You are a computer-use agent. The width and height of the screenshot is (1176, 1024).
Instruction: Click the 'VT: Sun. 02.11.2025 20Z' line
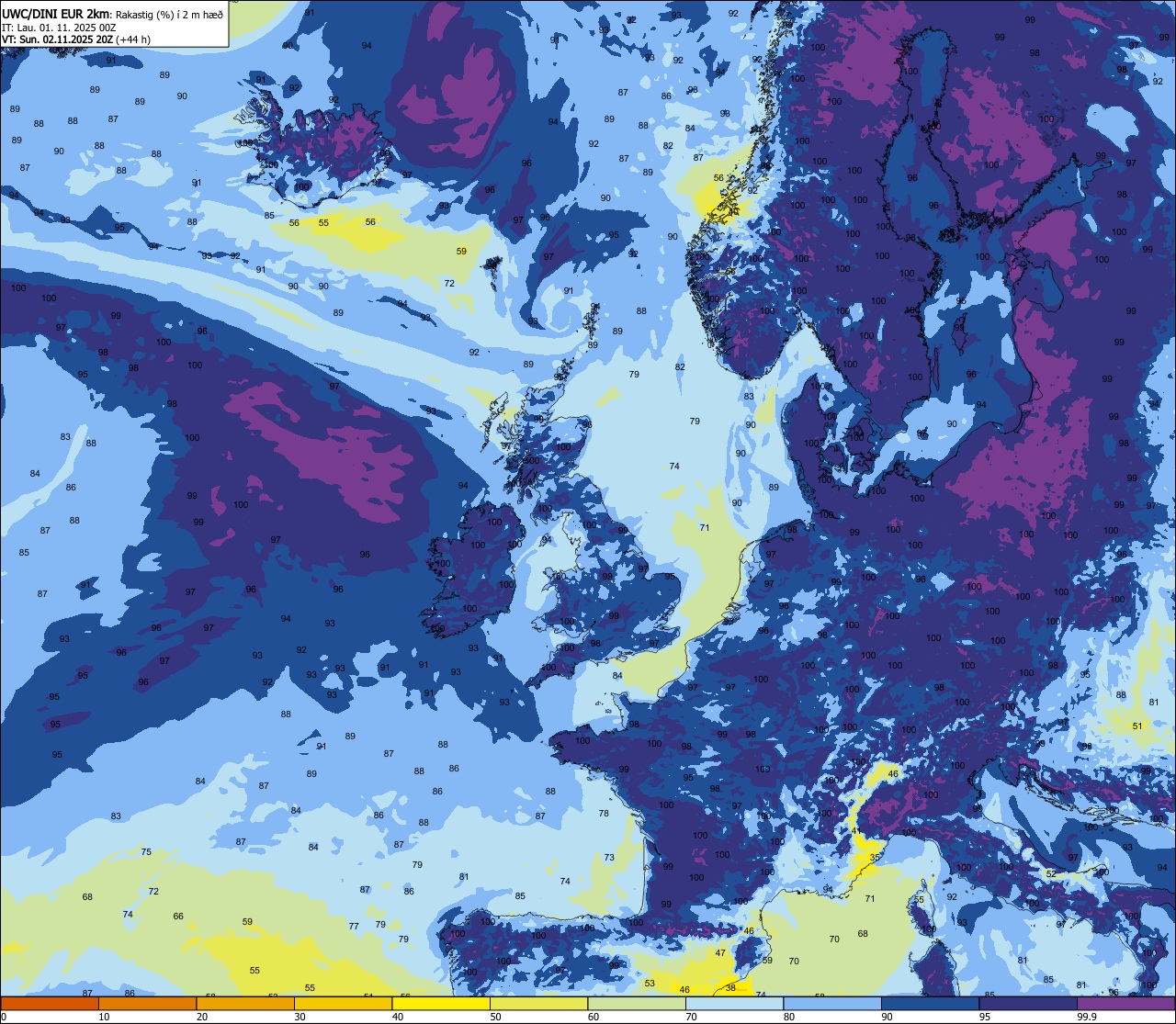click(58, 39)
